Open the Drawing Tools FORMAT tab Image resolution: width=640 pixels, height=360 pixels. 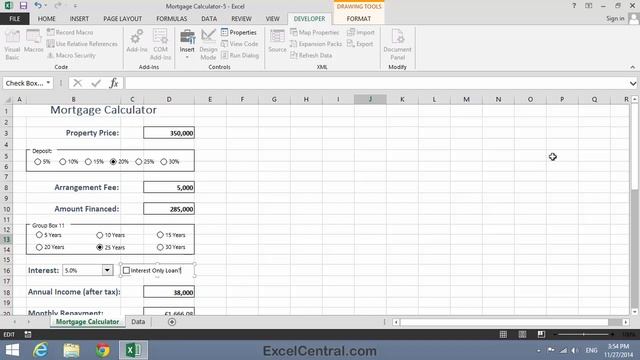pos(359,19)
